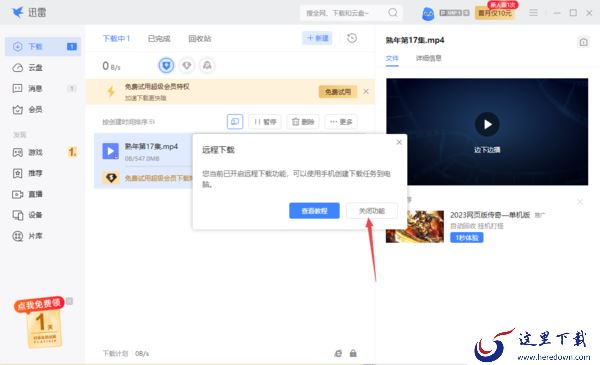Click the lightning icon in the trial banner
Image resolution: width=600 pixels, height=365 pixels.
point(111,91)
